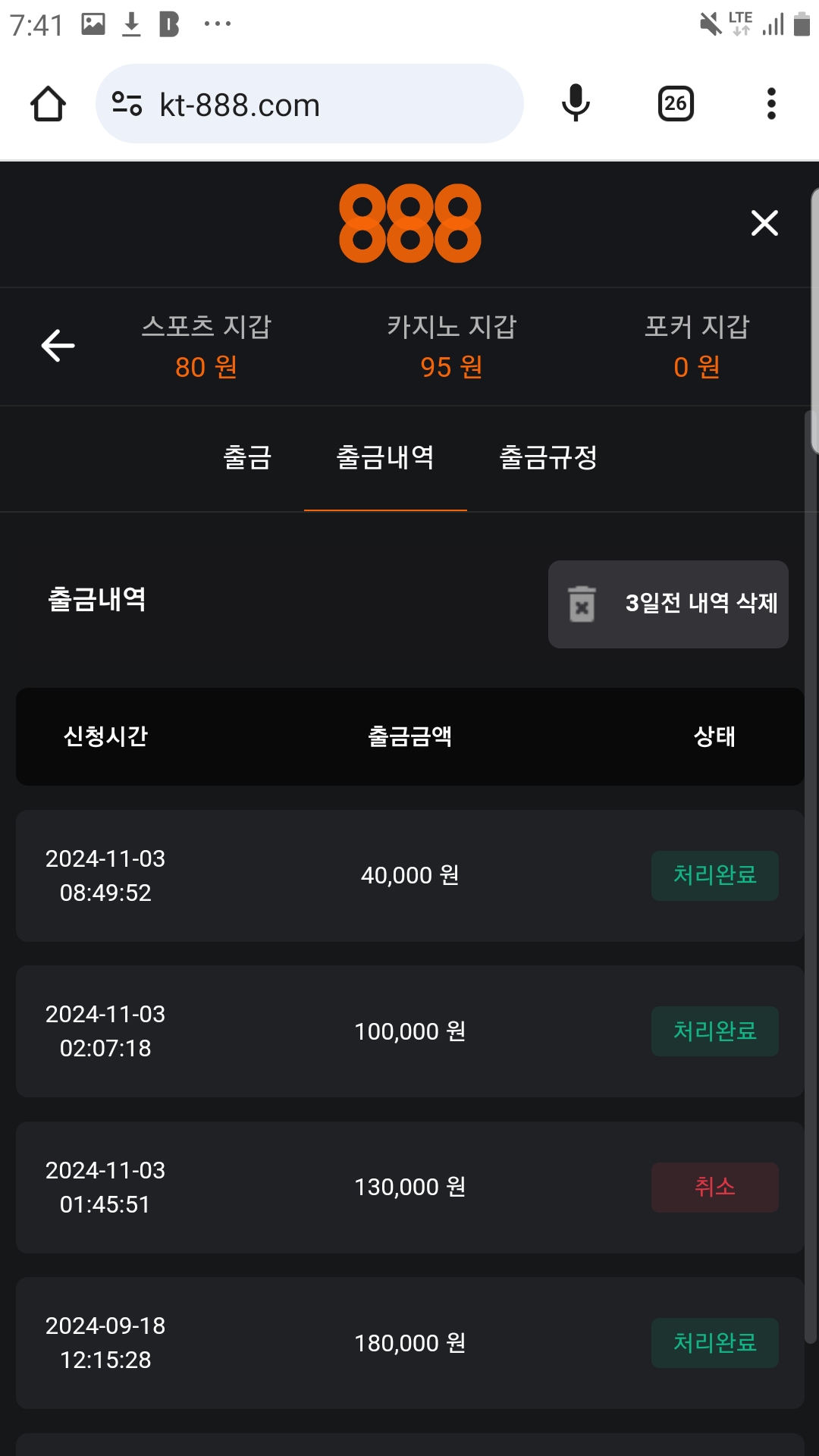Tap the orange 888 logo

point(409,223)
